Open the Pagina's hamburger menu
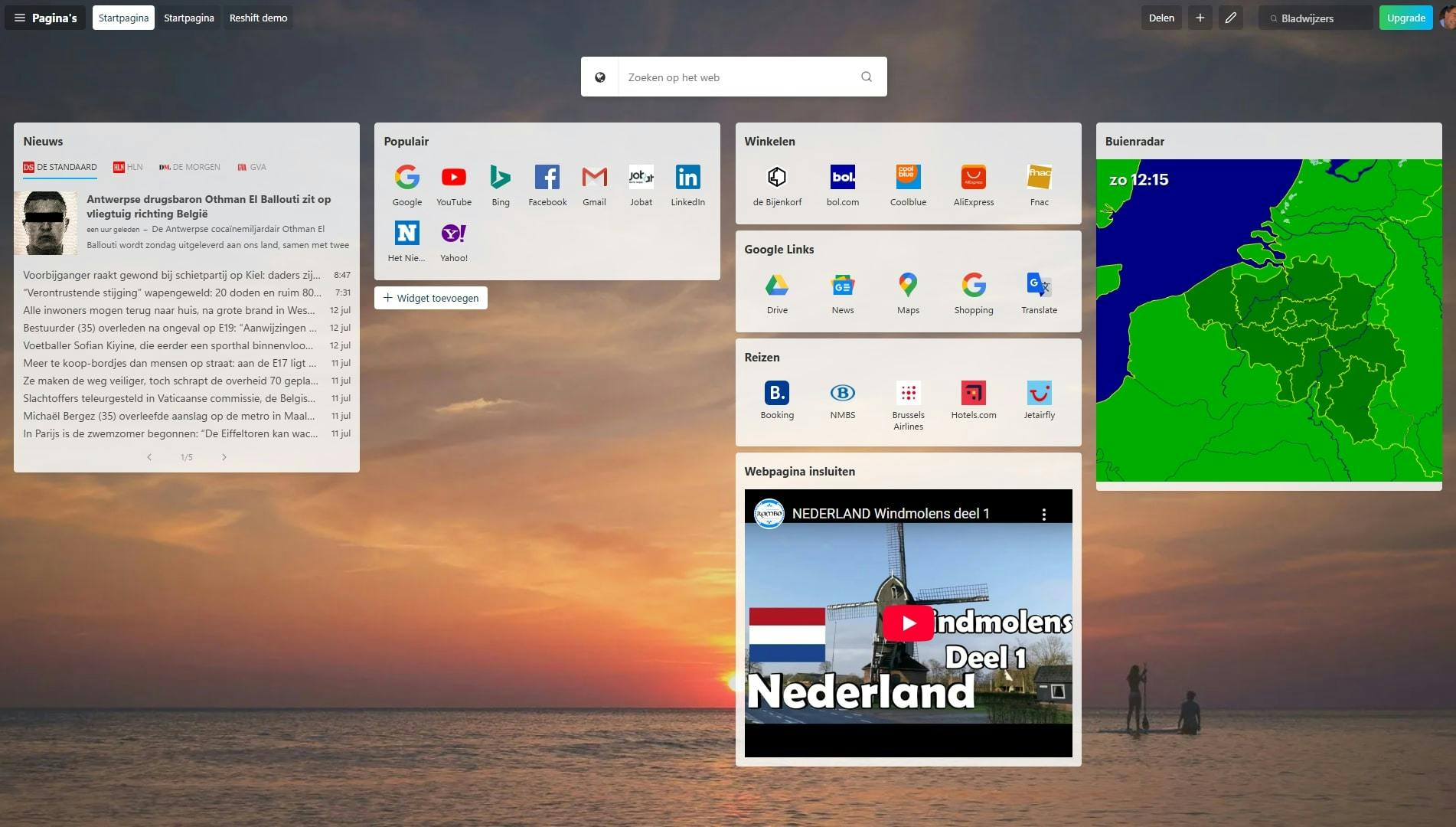Image resolution: width=1456 pixels, height=827 pixels. (x=19, y=17)
